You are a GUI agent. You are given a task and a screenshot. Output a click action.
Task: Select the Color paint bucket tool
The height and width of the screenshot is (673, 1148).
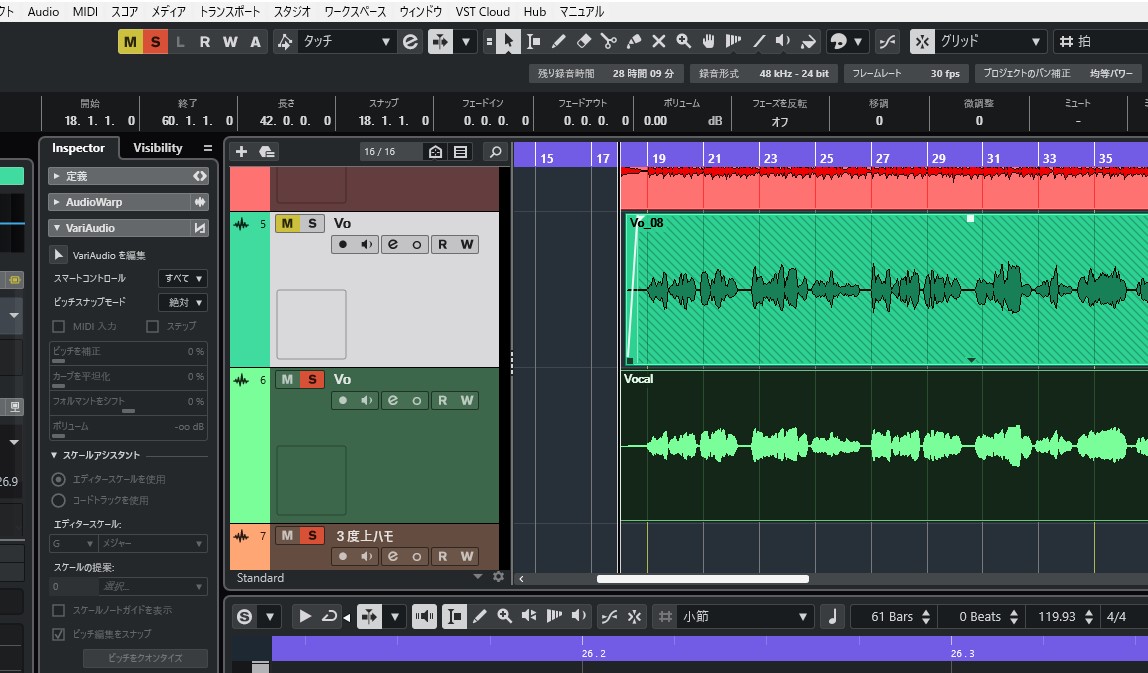pyautogui.click(x=808, y=42)
